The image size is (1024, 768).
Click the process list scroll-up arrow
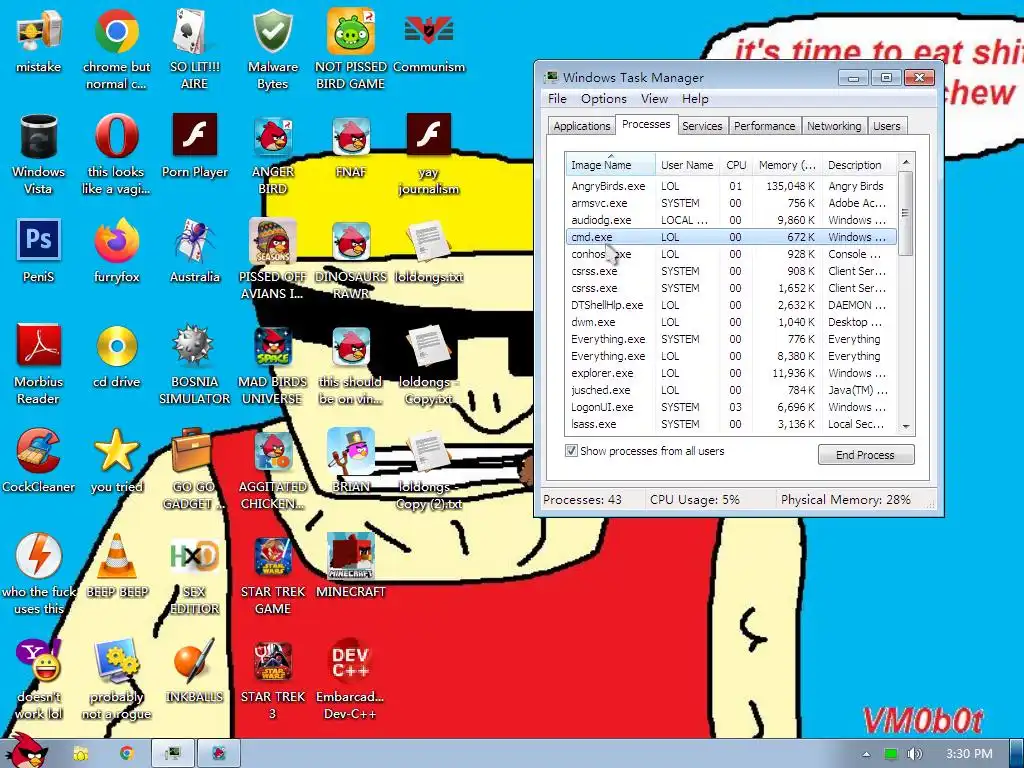pos(906,161)
